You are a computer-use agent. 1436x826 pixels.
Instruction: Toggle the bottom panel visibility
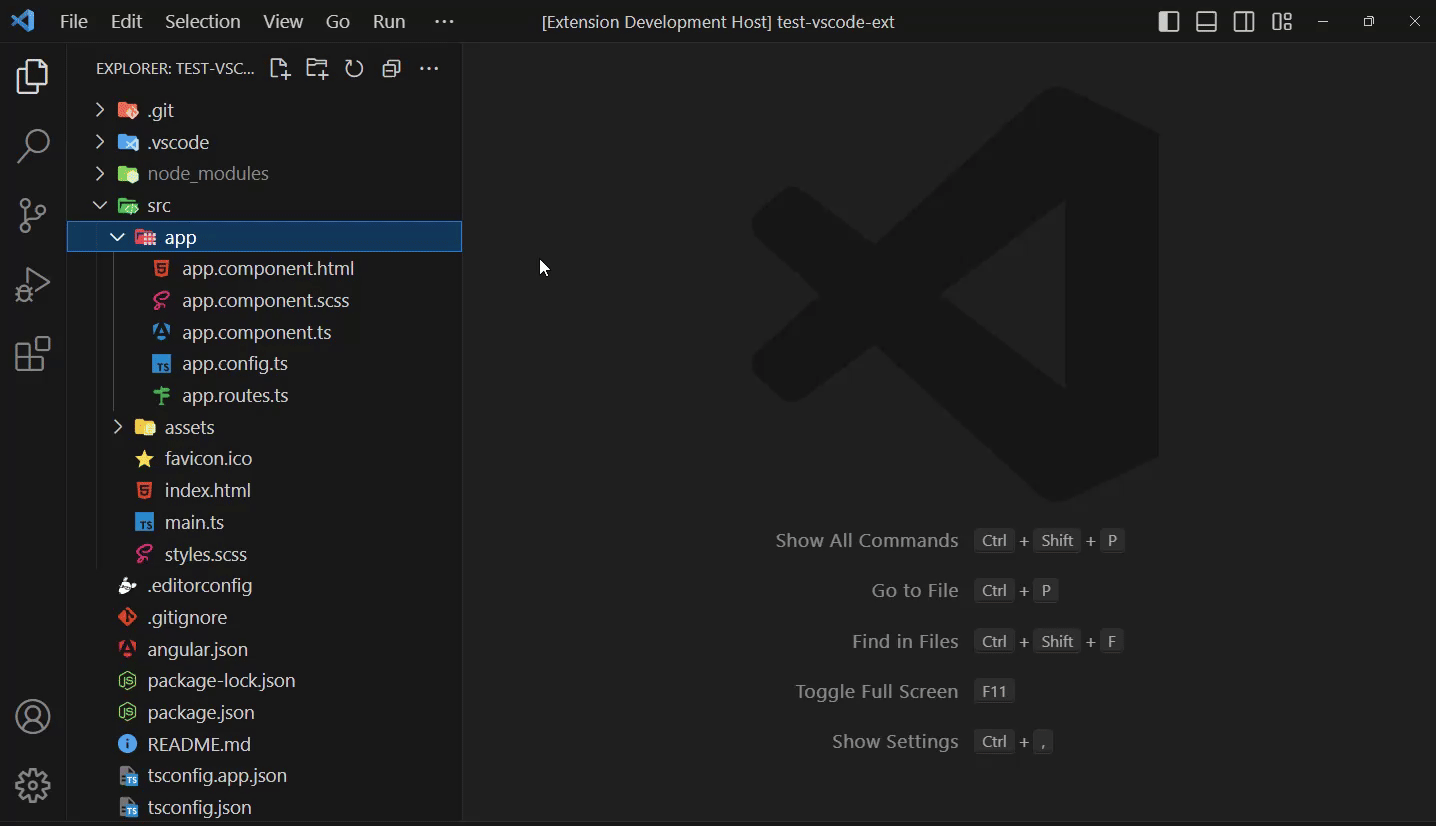tap(1207, 21)
